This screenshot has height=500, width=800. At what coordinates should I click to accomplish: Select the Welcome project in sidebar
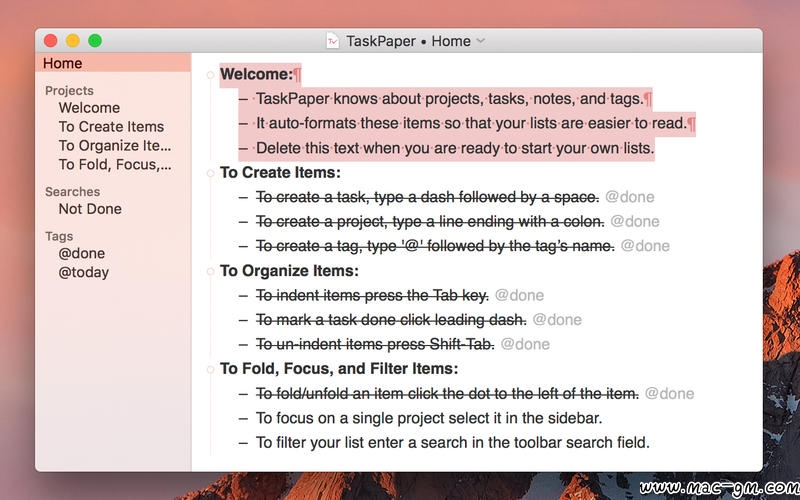[89, 108]
